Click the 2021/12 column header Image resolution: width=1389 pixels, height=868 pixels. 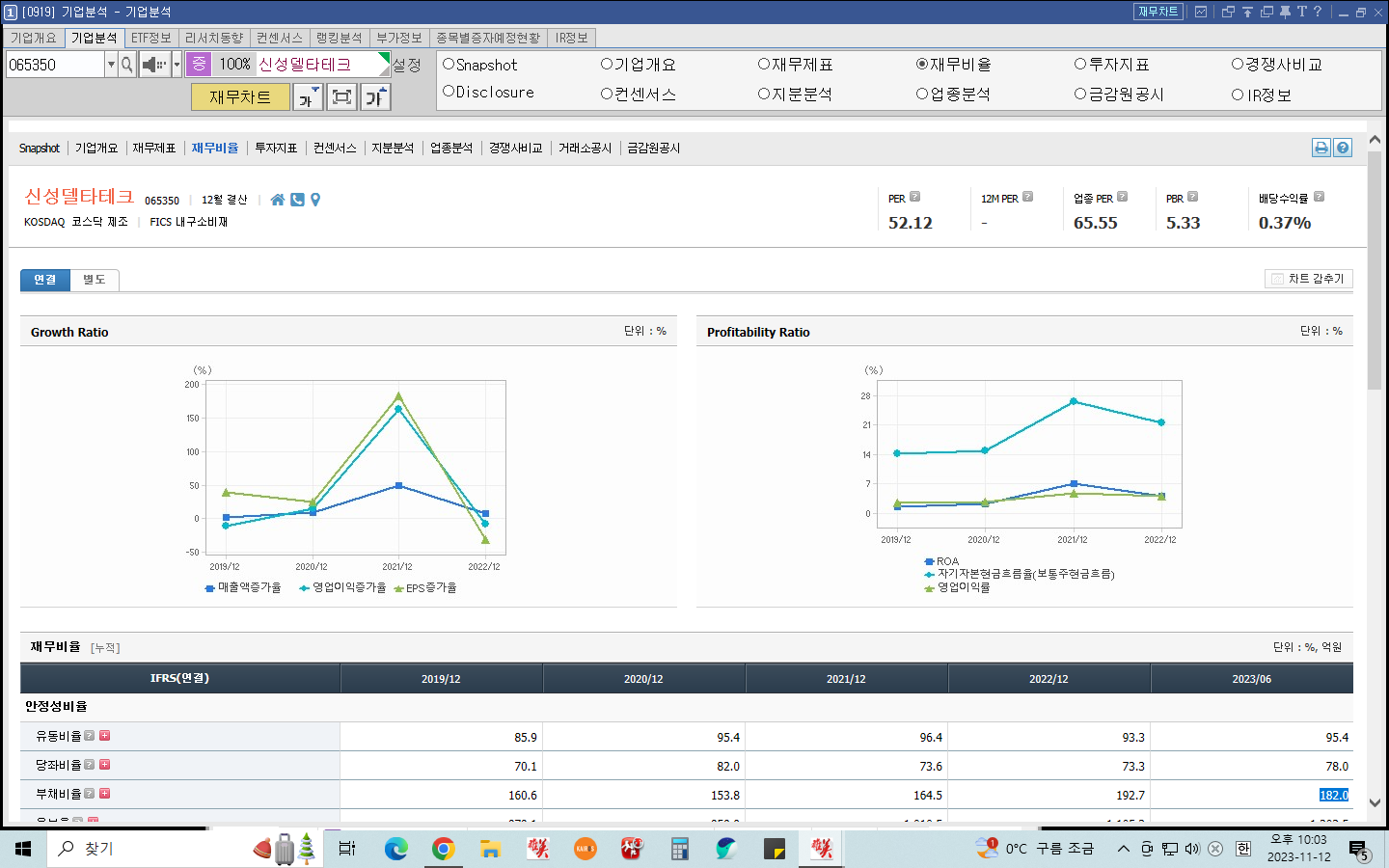846,679
